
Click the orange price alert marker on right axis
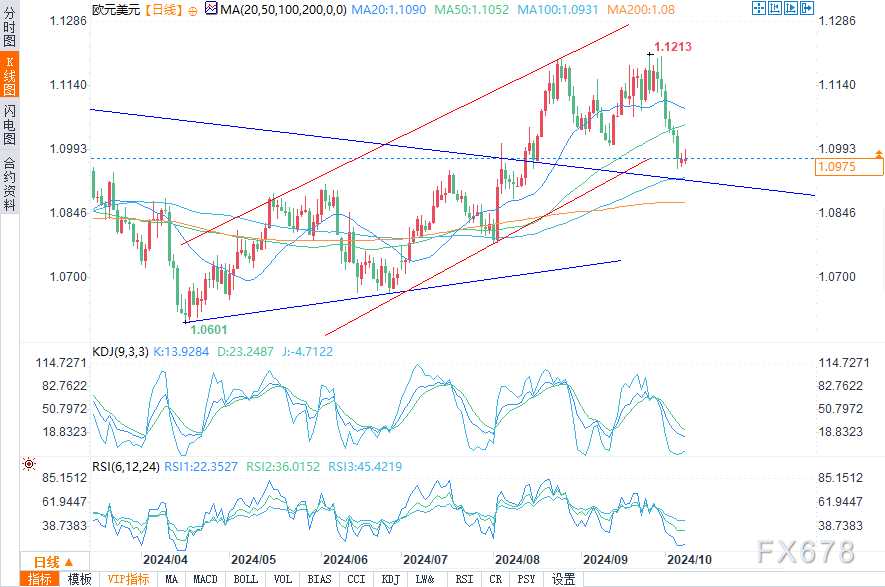click(878, 153)
